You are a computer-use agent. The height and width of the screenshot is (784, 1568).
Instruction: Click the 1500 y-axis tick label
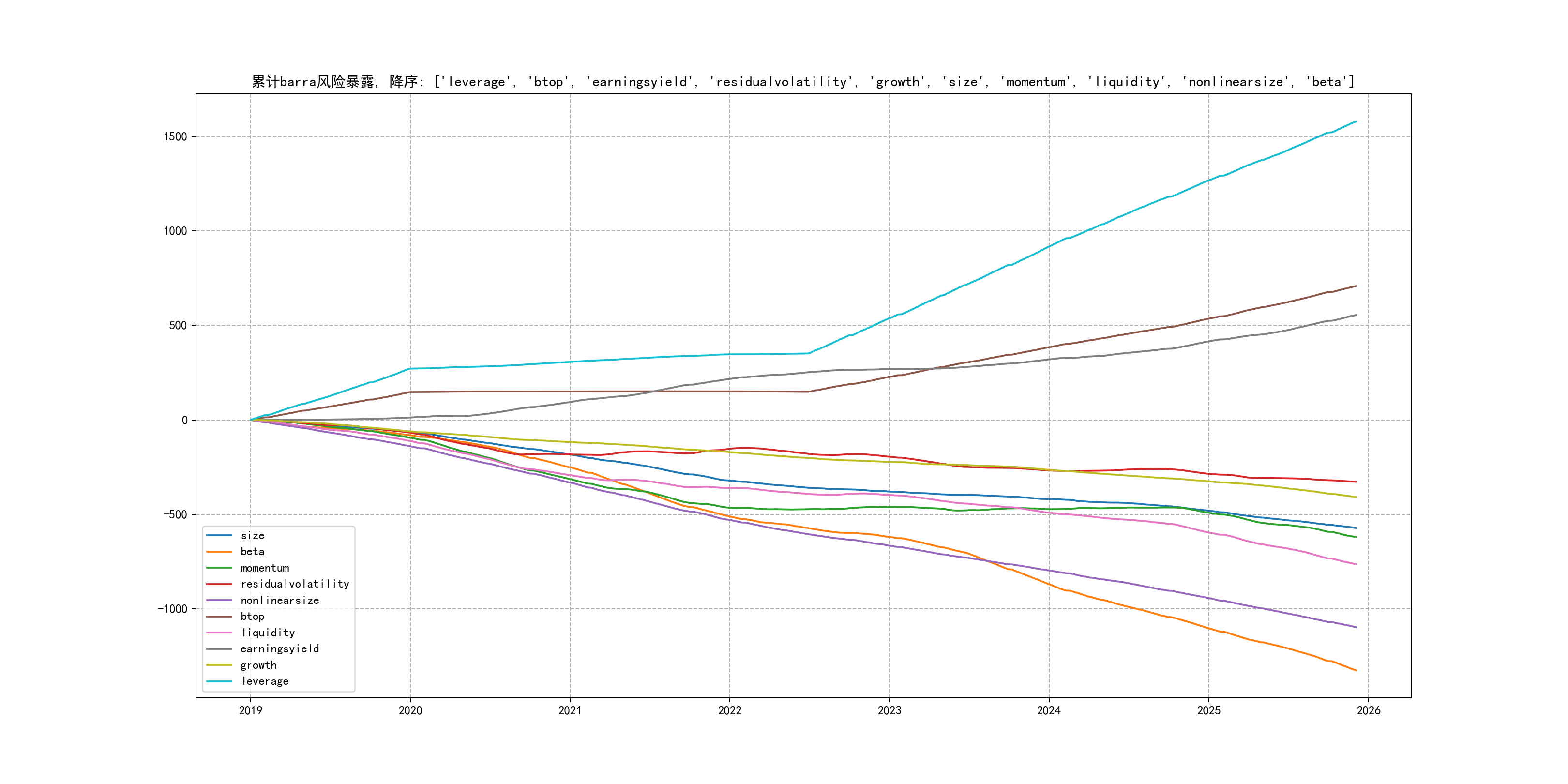(x=175, y=136)
